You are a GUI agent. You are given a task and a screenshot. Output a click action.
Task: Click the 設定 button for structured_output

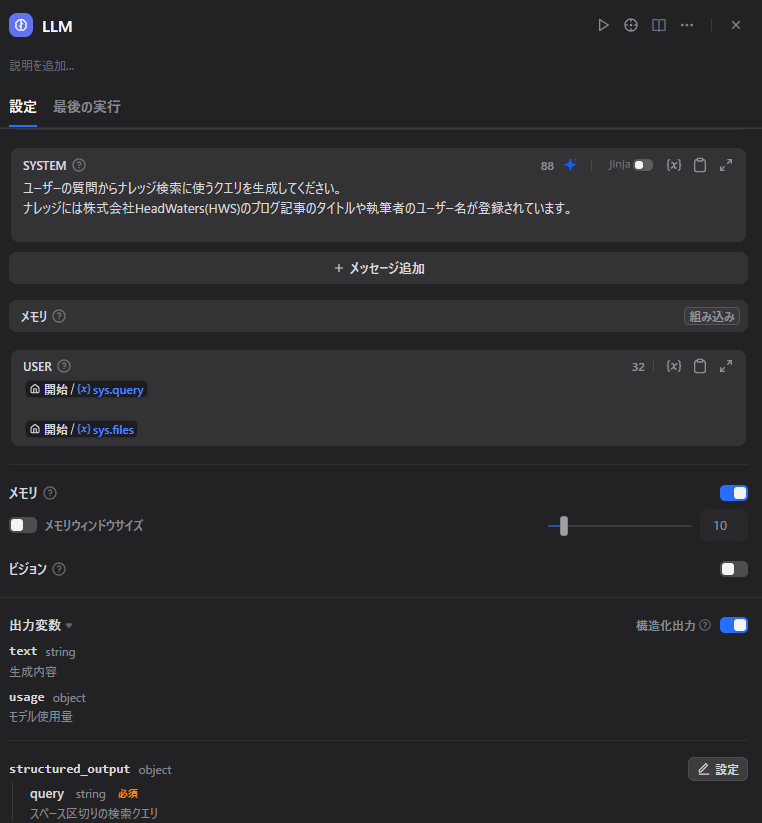point(717,769)
